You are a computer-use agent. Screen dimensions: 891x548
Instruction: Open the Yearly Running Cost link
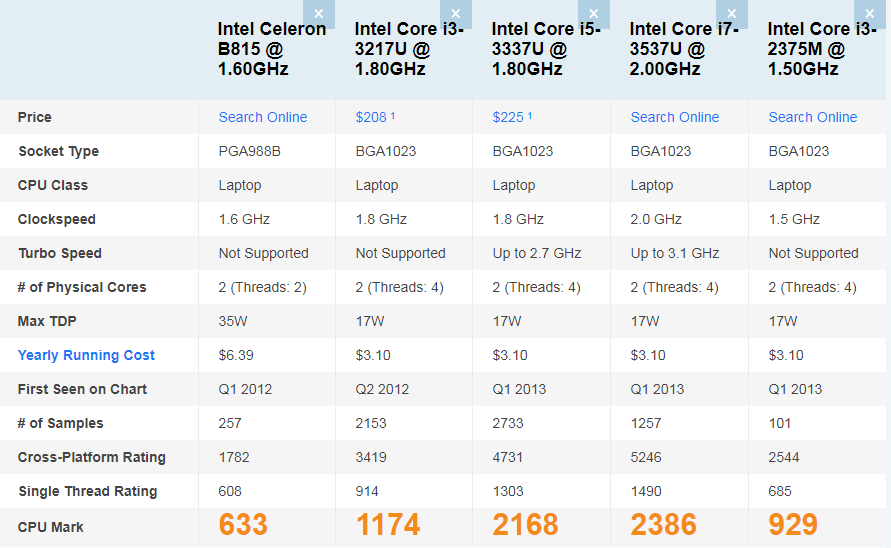86,355
